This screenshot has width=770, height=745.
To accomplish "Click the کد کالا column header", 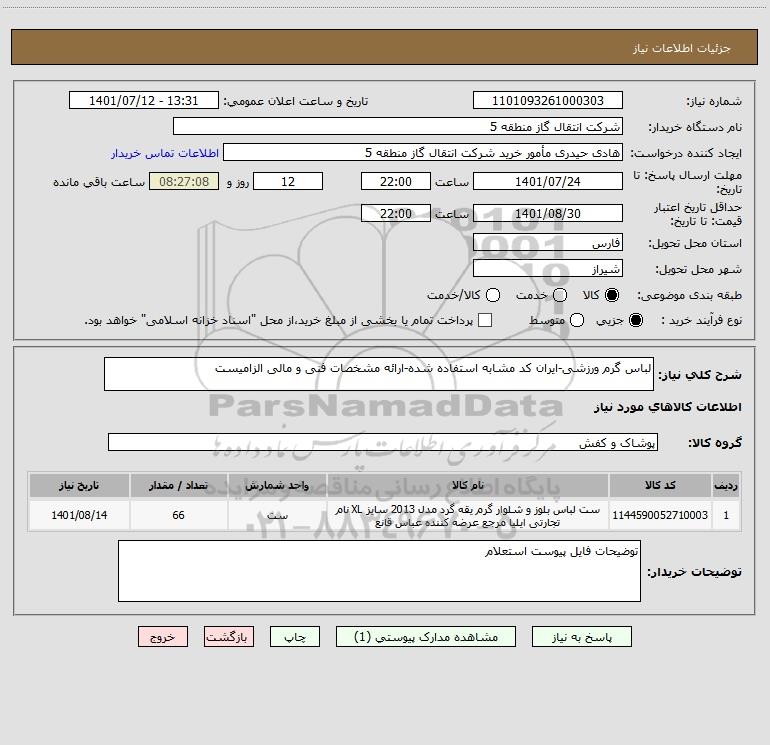I will pyautogui.click(x=660, y=485).
